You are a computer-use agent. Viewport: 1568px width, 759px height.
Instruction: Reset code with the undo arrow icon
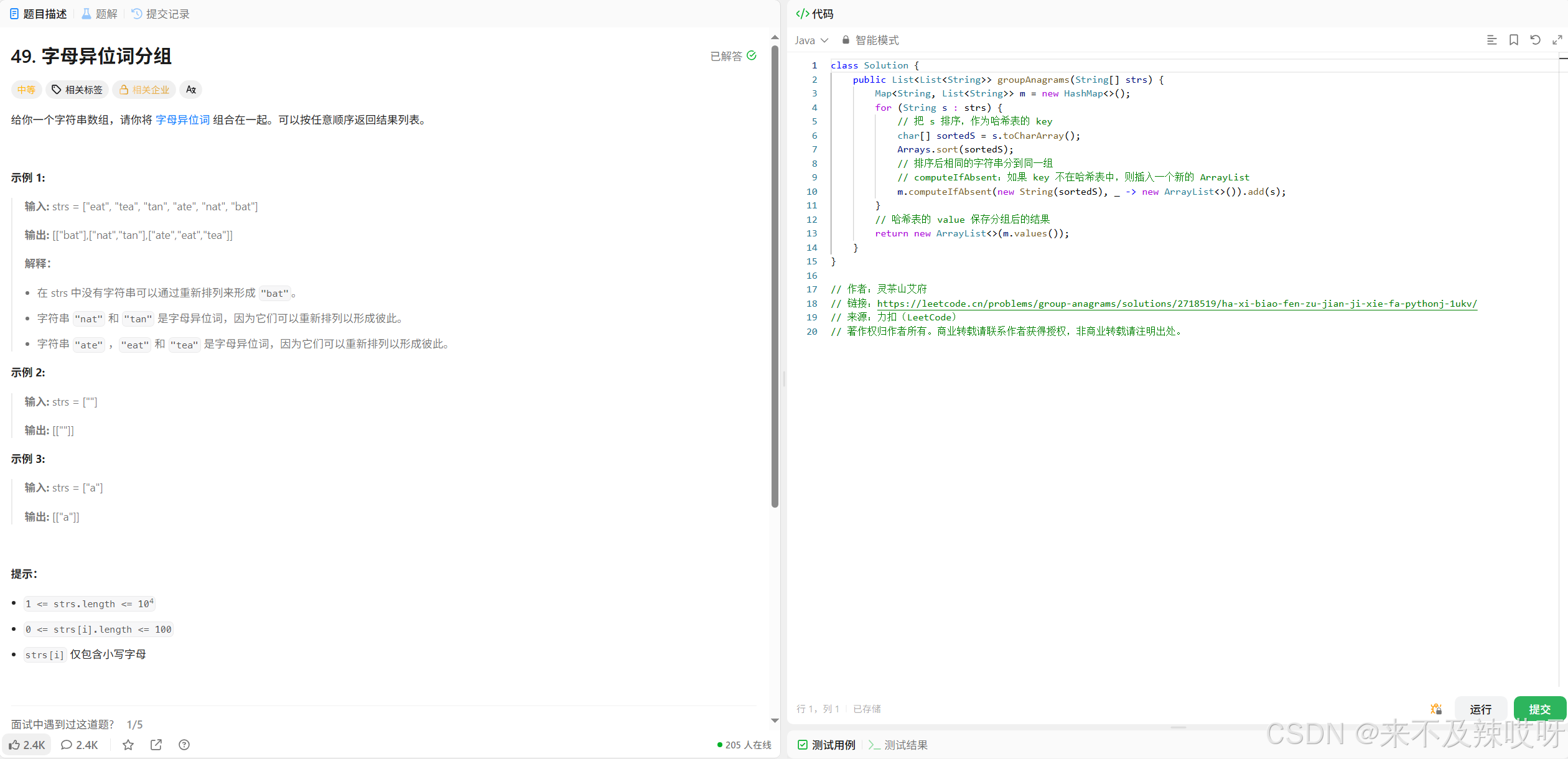tap(1535, 40)
